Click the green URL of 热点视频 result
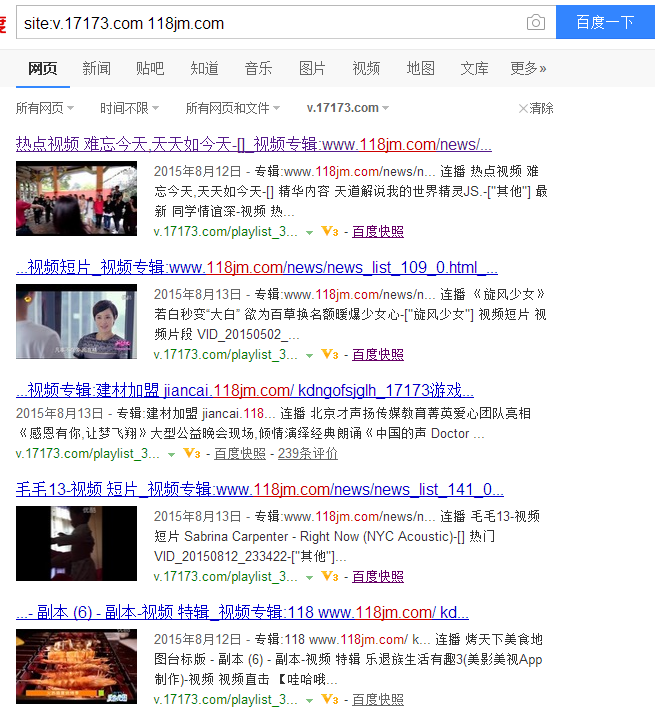This screenshot has width=655, height=713. [x=226, y=231]
